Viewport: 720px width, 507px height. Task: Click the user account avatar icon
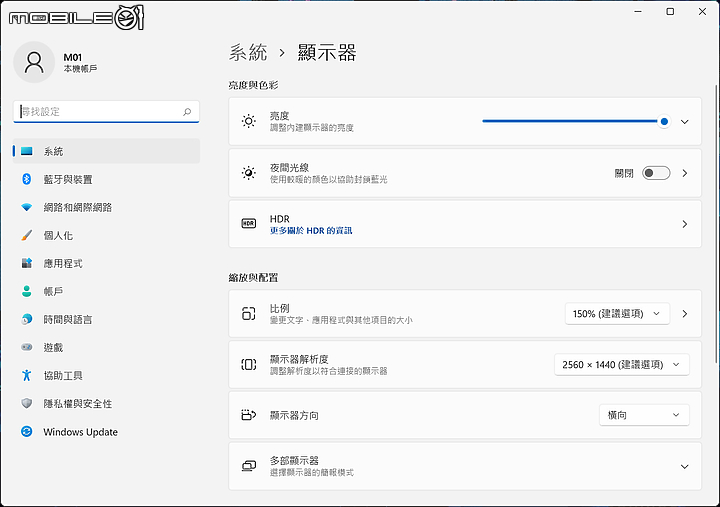click(34, 62)
